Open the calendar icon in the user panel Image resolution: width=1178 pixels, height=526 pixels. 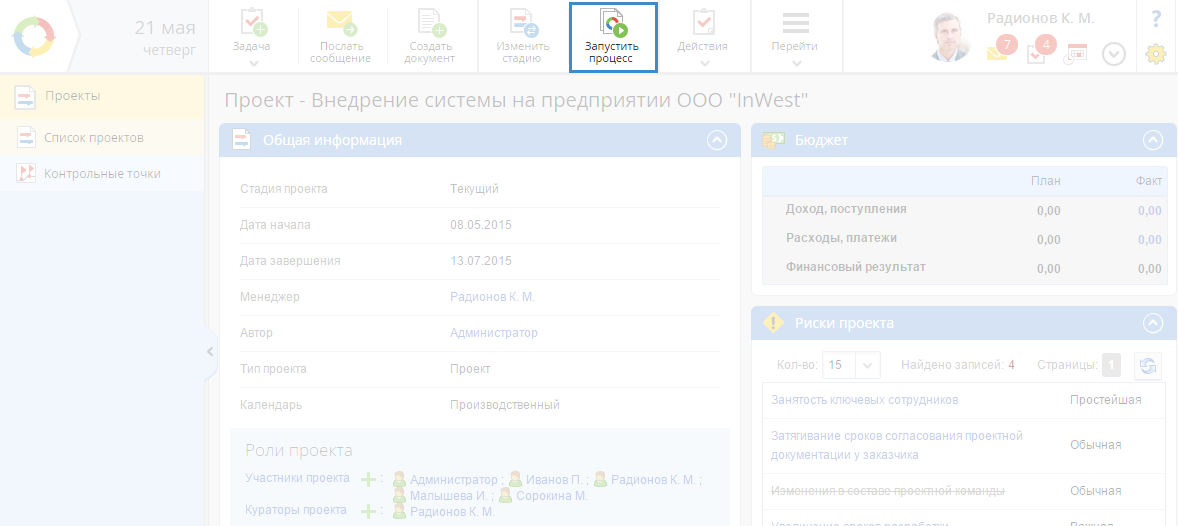click(x=1076, y=54)
